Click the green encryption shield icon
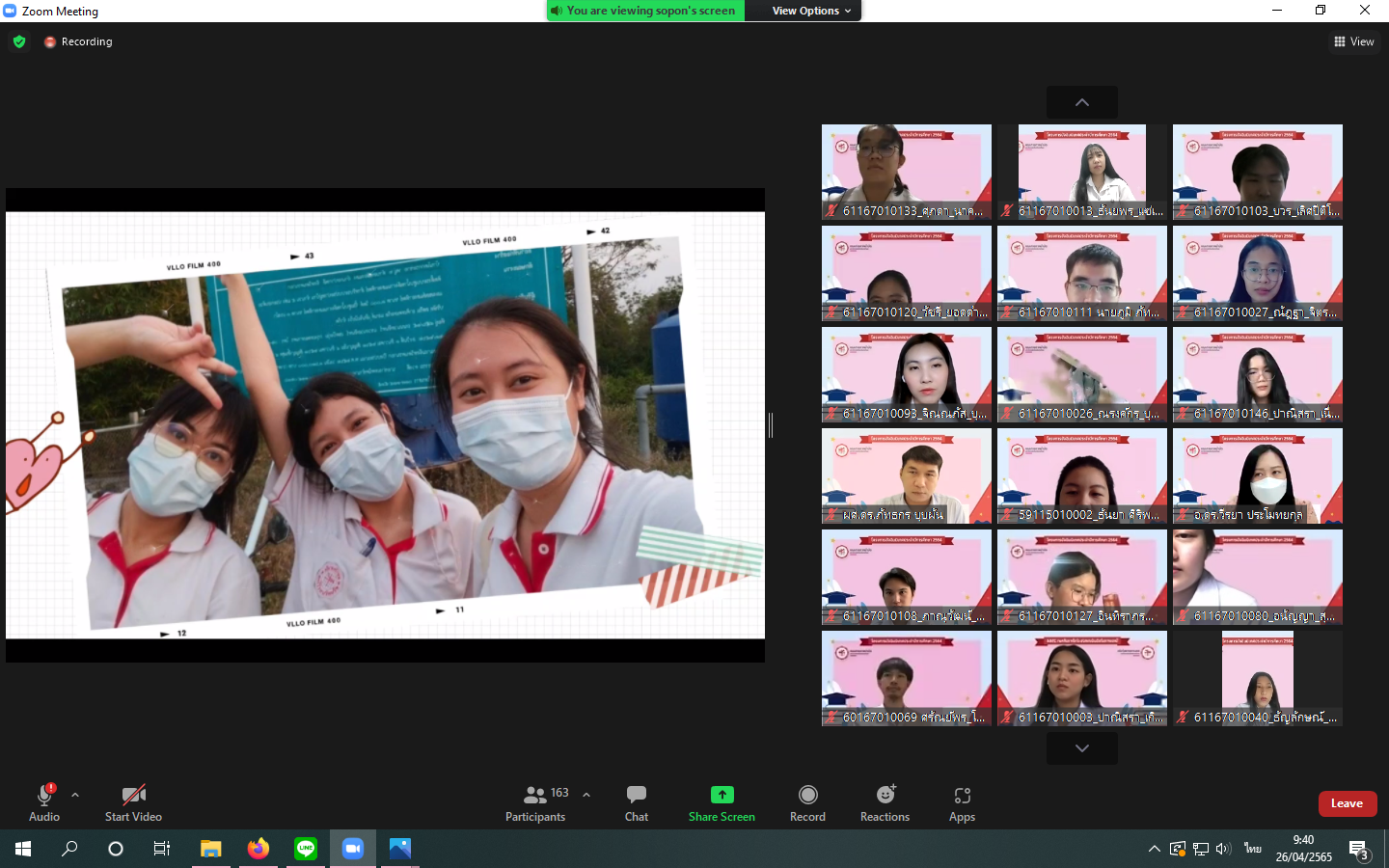1389x868 pixels. [19, 41]
